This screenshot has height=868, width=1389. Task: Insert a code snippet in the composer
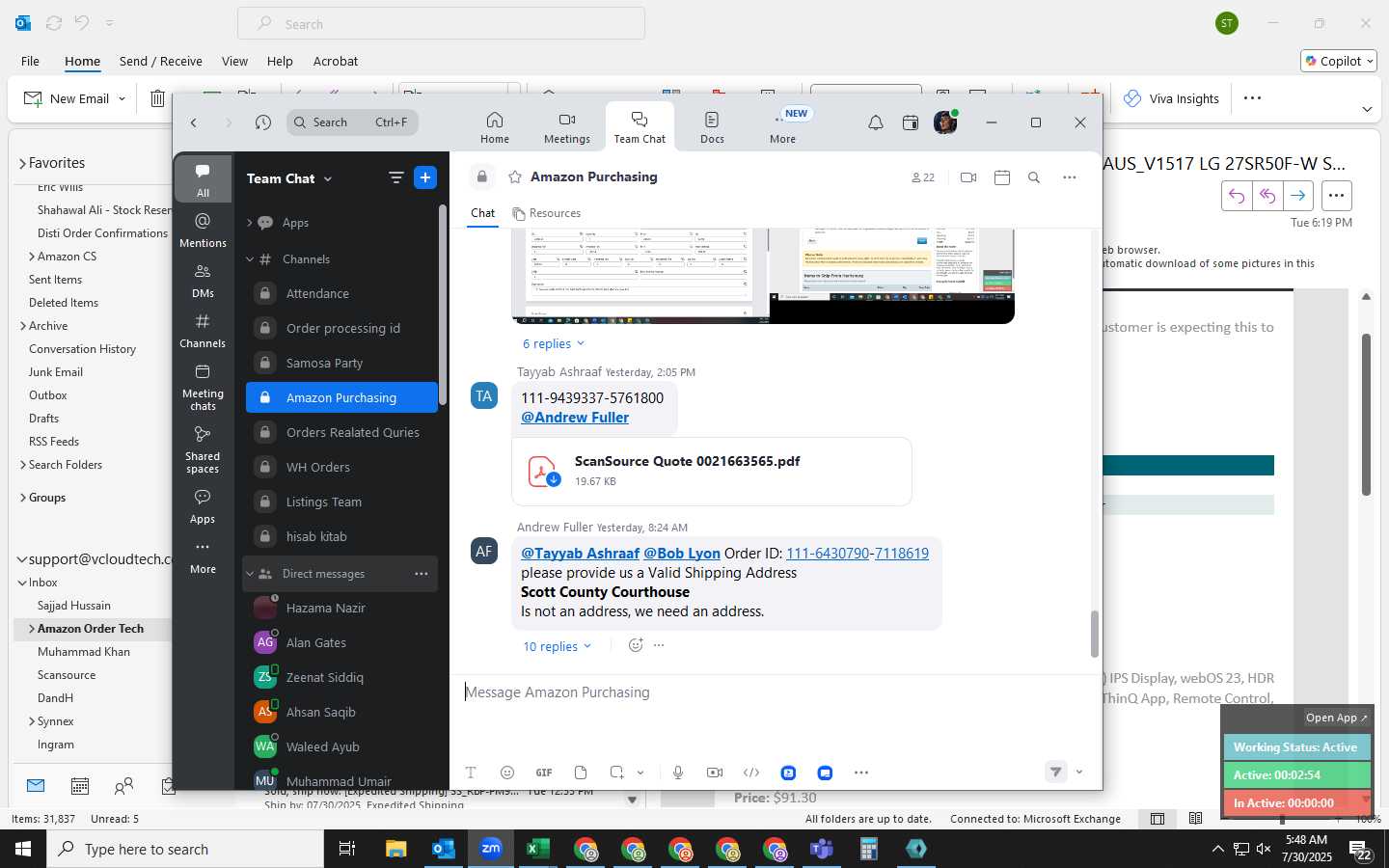[x=751, y=773]
